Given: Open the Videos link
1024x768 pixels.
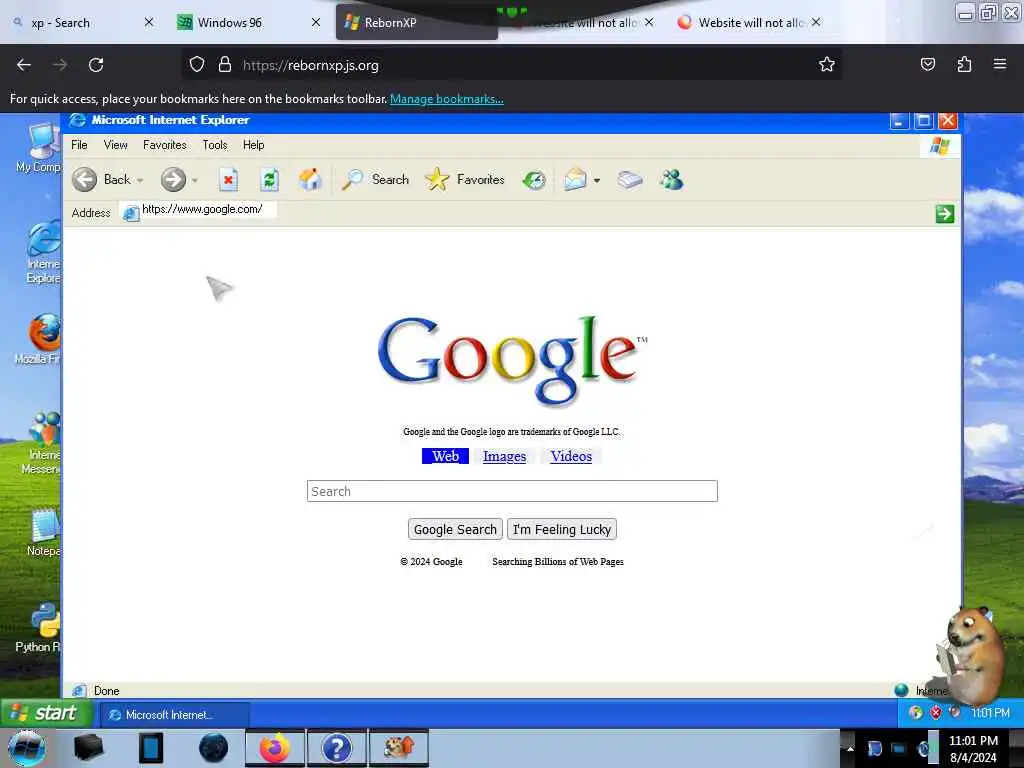Looking at the screenshot, I should coord(571,456).
